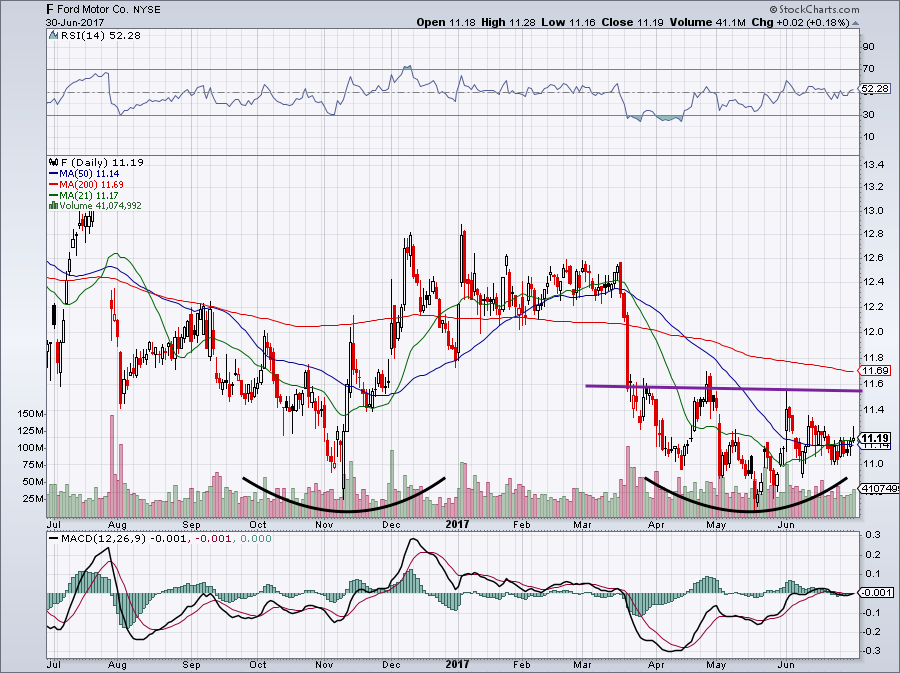
Task: Click Feb under the MACD panel
Action: coord(521,664)
